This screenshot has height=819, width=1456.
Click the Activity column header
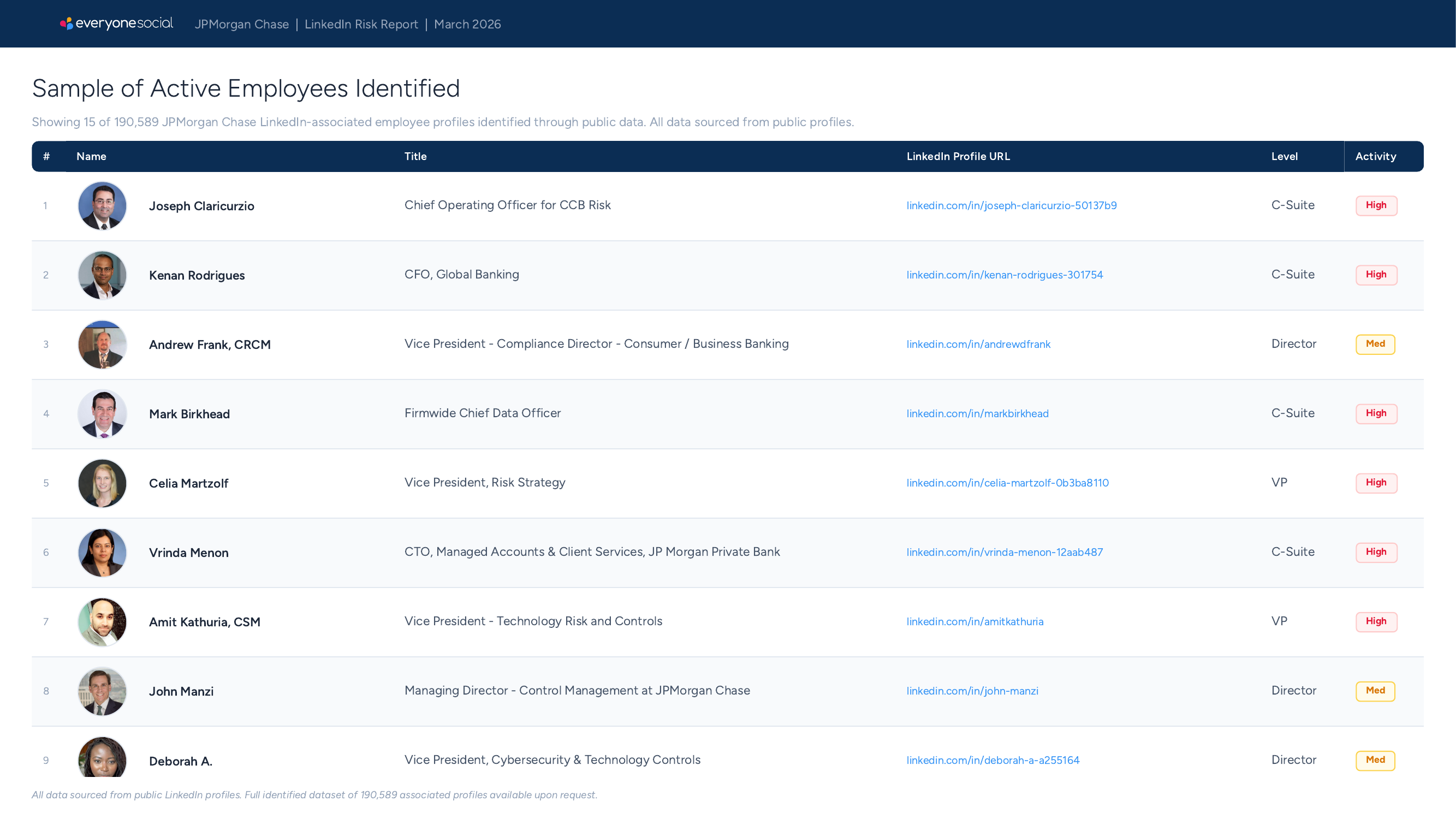(x=1375, y=157)
